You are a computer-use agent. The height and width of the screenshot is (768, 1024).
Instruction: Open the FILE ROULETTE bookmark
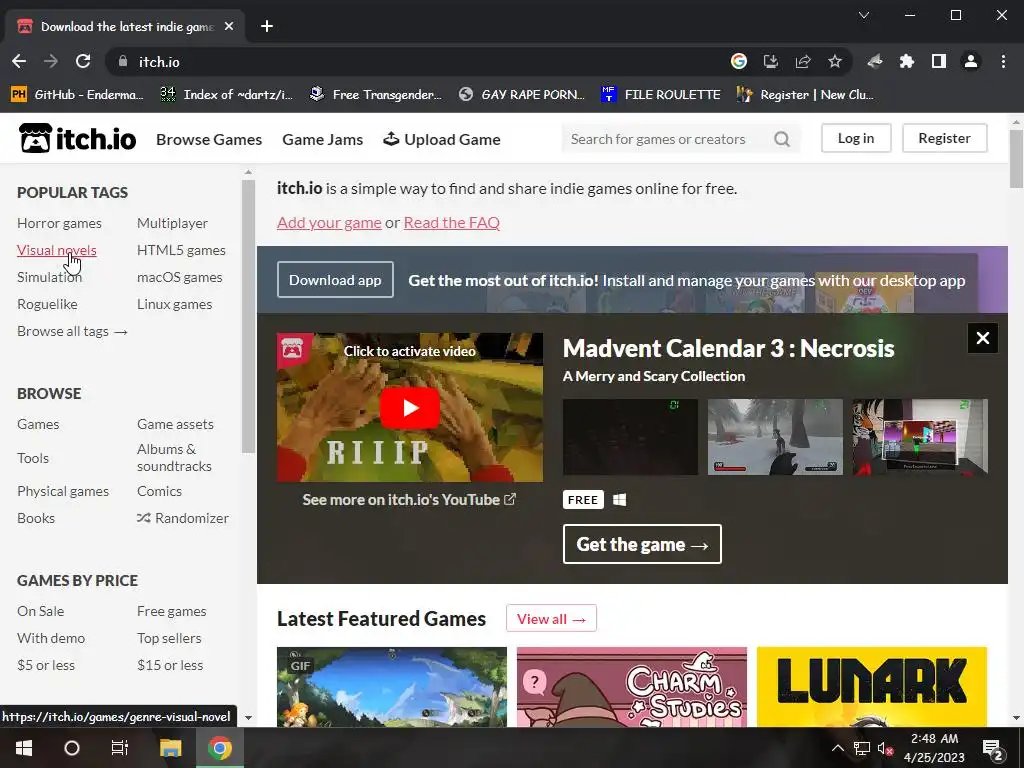(661, 95)
